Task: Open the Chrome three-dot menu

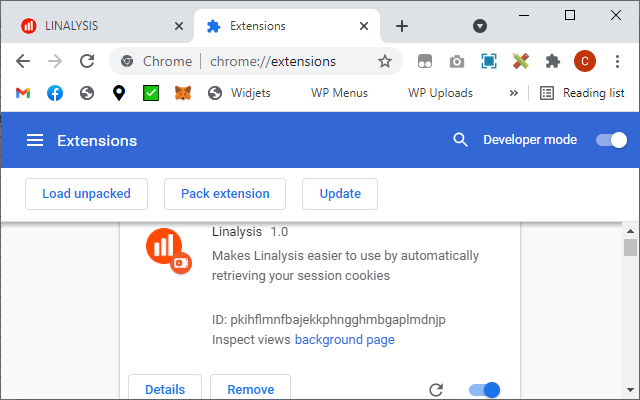Action: tap(617, 62)
